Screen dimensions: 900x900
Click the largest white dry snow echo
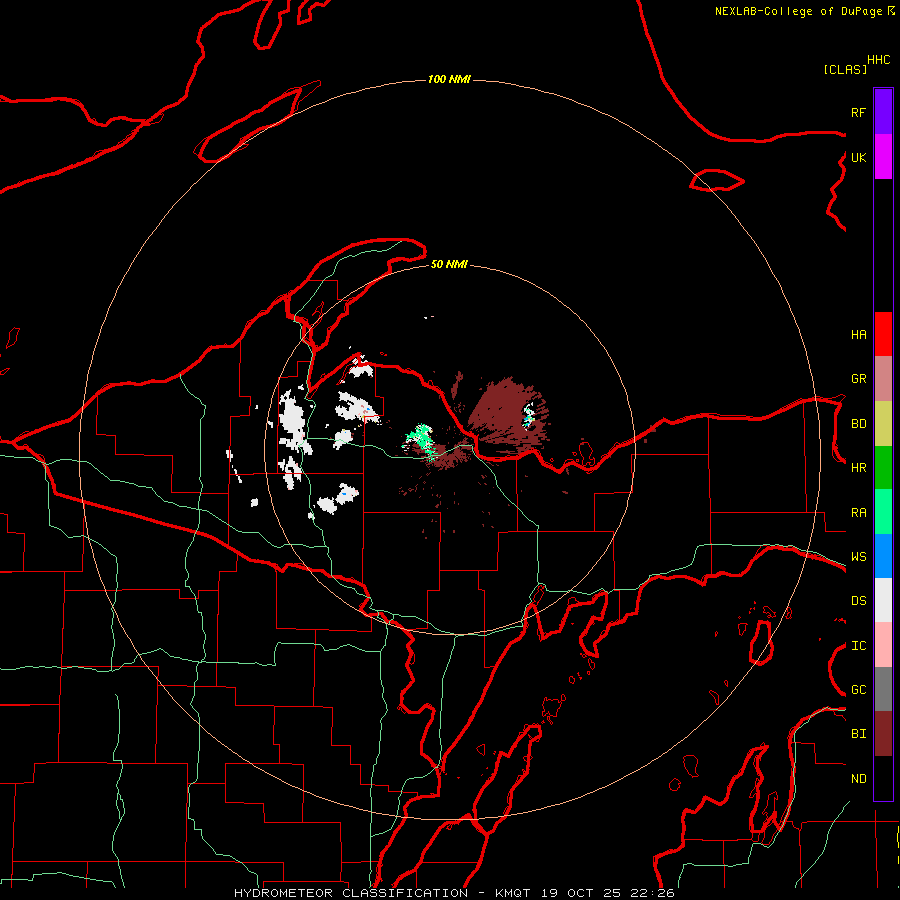tap(293, 422)
